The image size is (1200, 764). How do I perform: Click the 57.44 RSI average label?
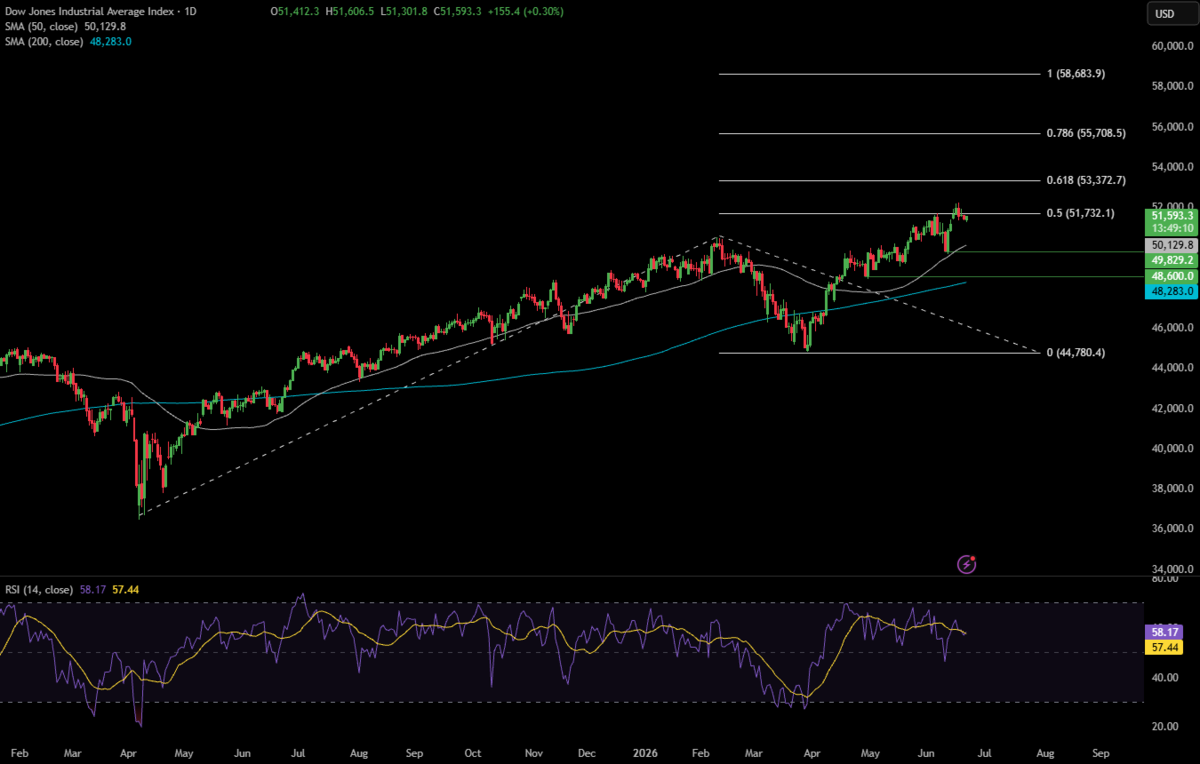pyautogui.click(x=1166, y=648)
